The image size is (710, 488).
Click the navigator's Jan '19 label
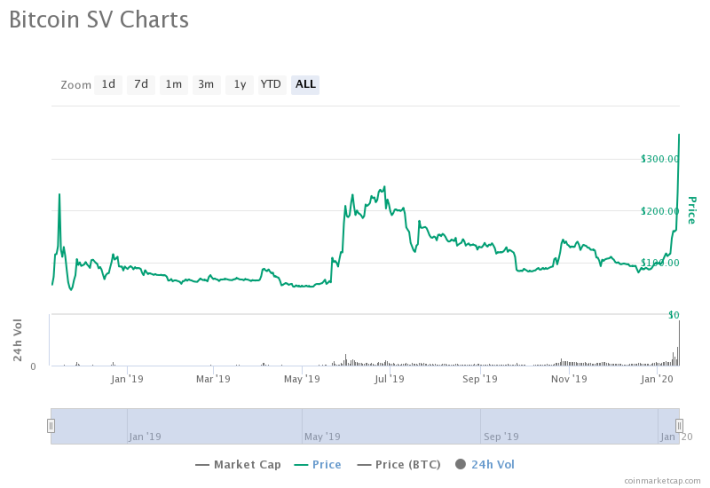pyautogui.click(x=145, y=437)
